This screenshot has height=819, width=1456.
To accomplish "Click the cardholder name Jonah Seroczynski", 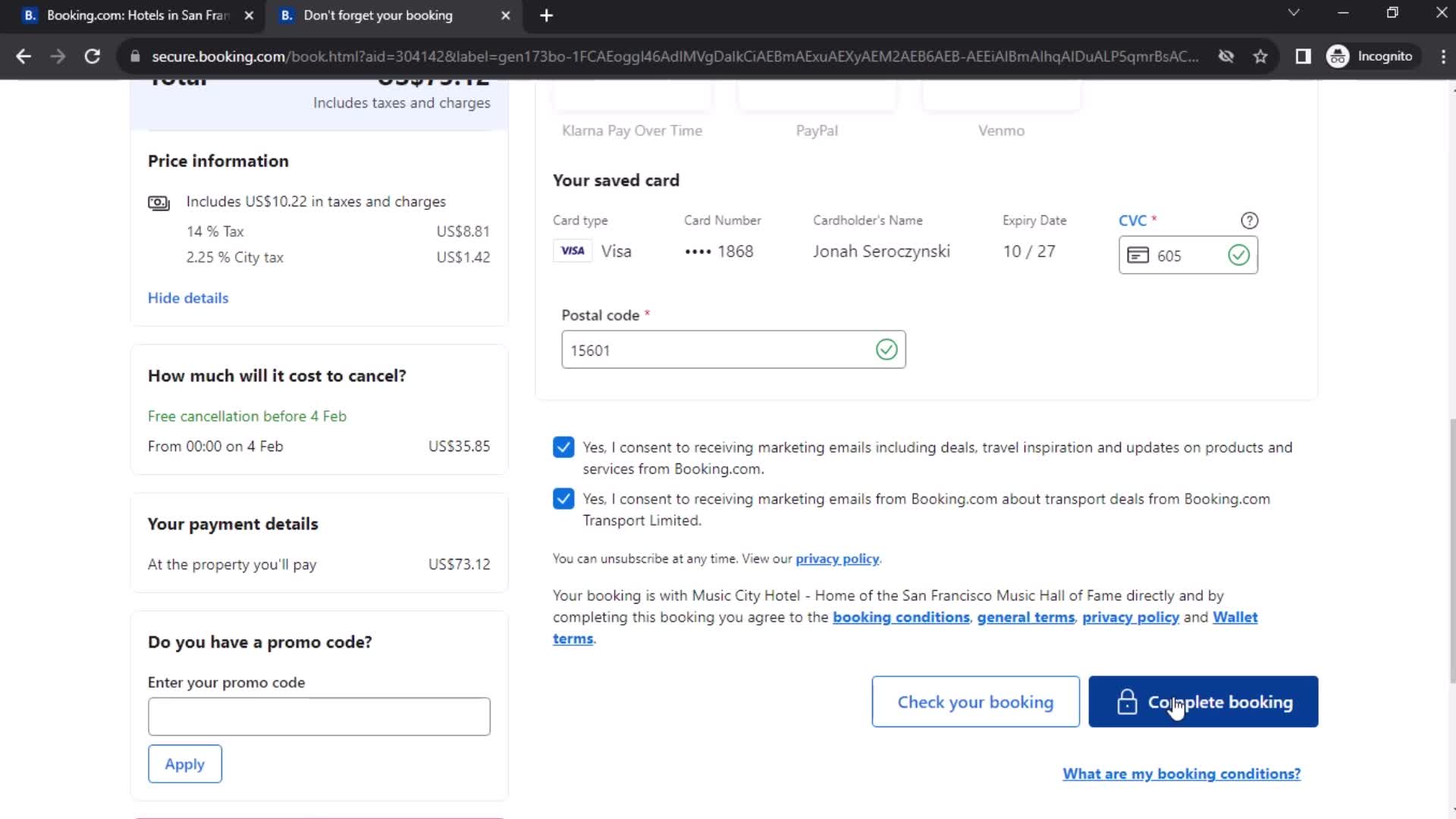I will pos(881,251).
